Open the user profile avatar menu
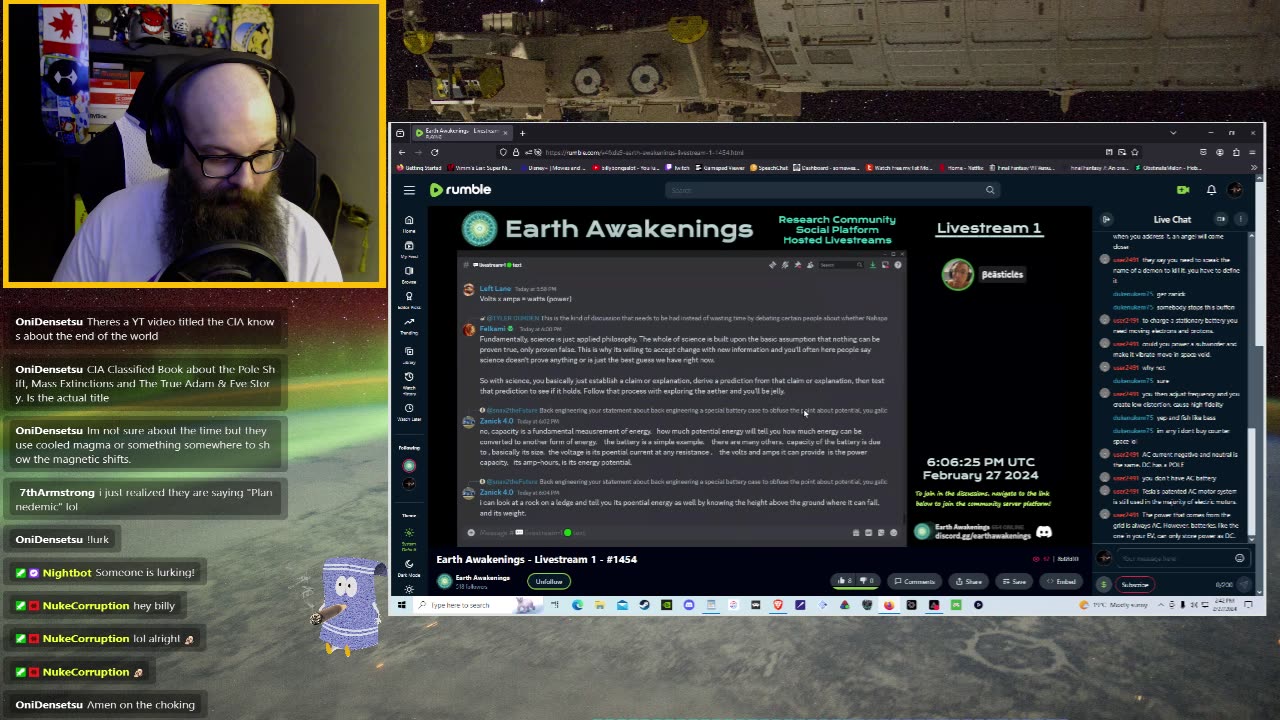 tap(1237, 190)
